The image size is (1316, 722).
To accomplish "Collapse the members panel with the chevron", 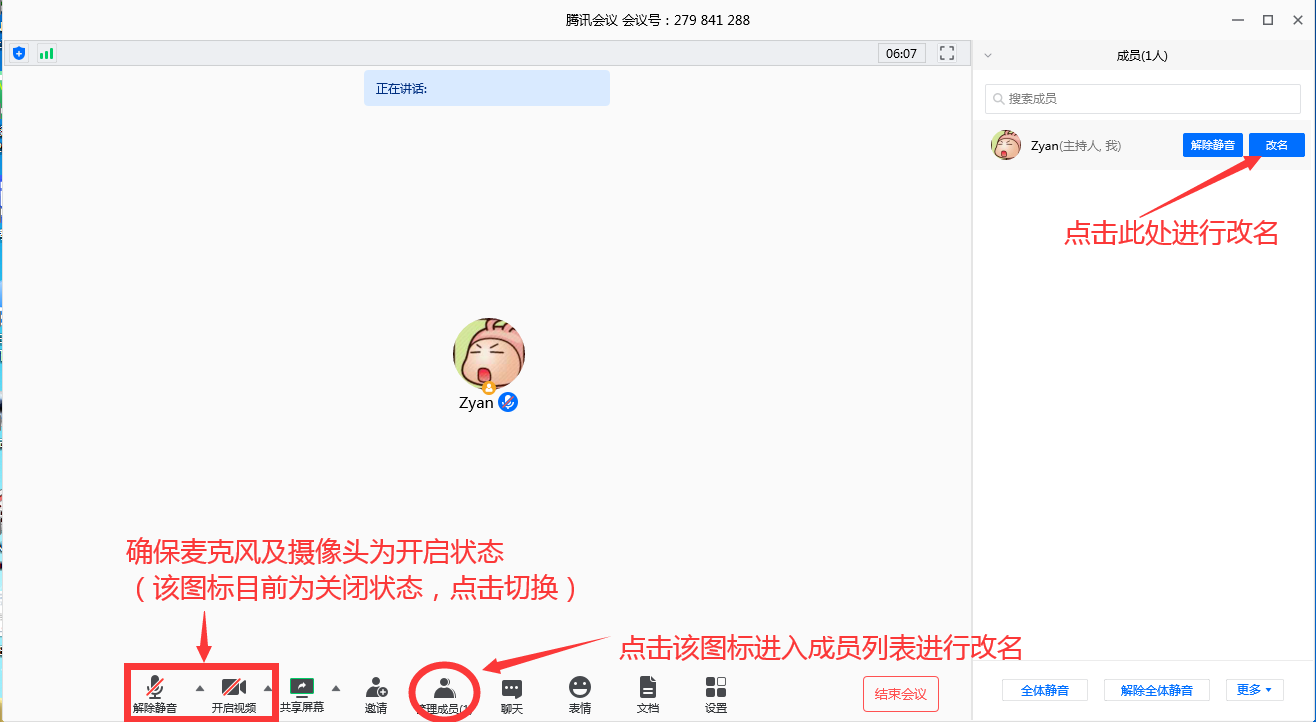I will 988,55.
